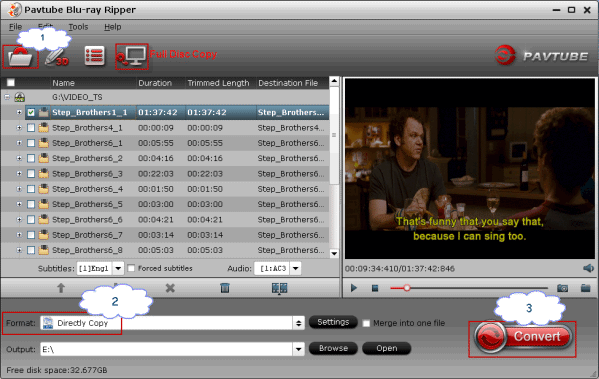Expand the Step_Brothers6_5 row
Screen dimensions: 599x379
tap(19, 204)
